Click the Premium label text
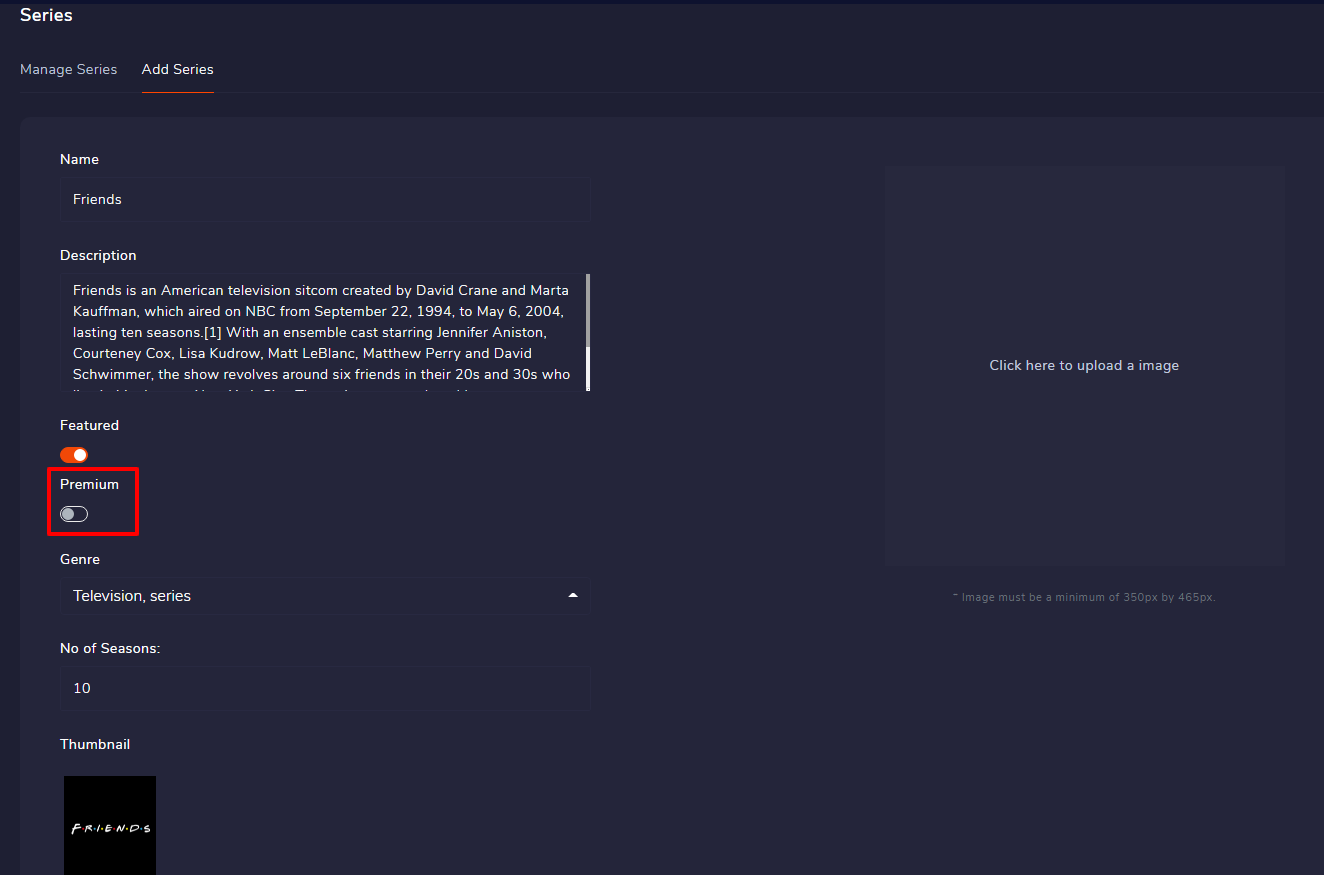The height and width of the screenshot is (875, 1324). (89, 484)
